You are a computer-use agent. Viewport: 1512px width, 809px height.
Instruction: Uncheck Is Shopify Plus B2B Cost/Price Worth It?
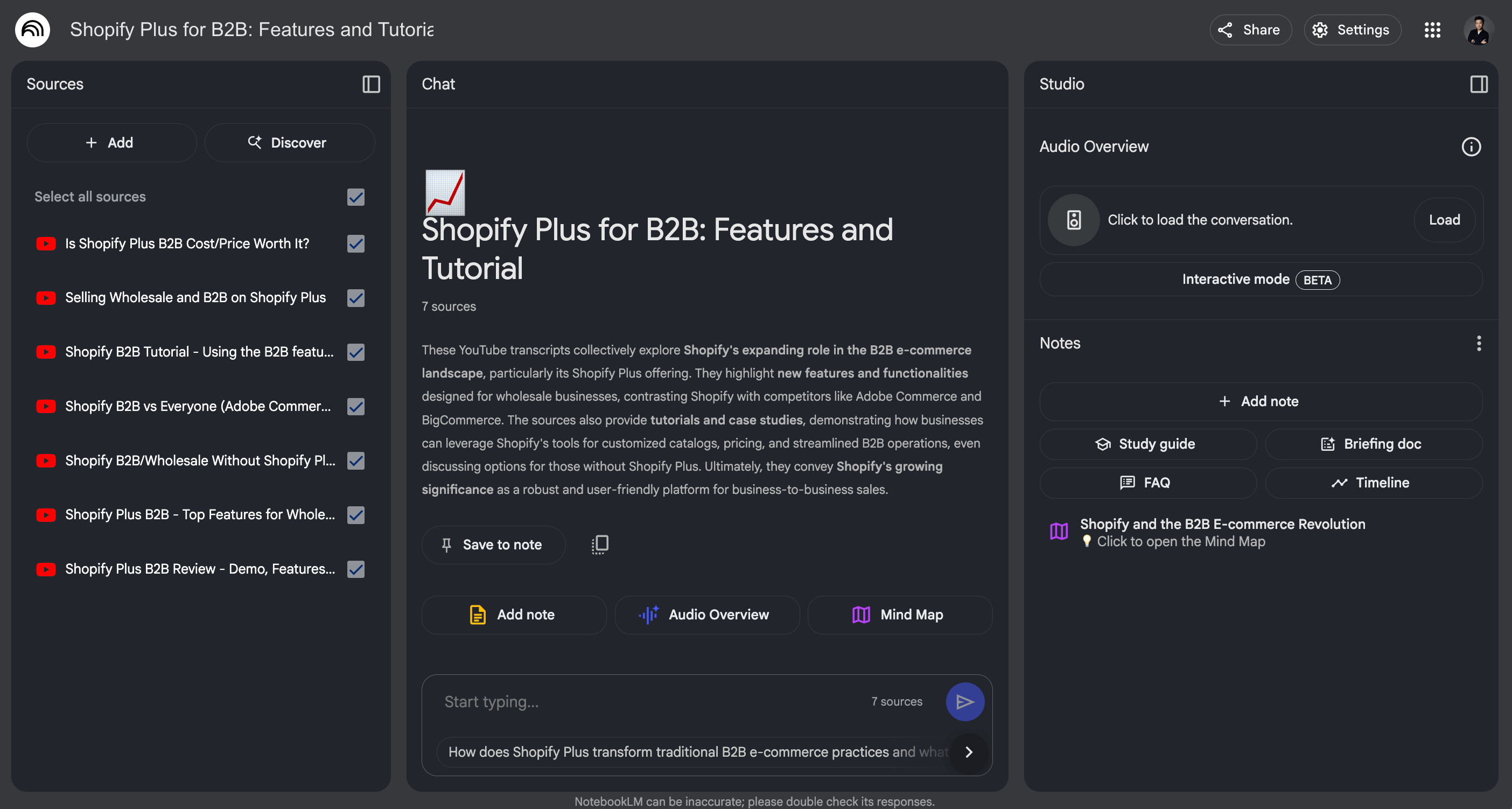[x=356, y=243]
